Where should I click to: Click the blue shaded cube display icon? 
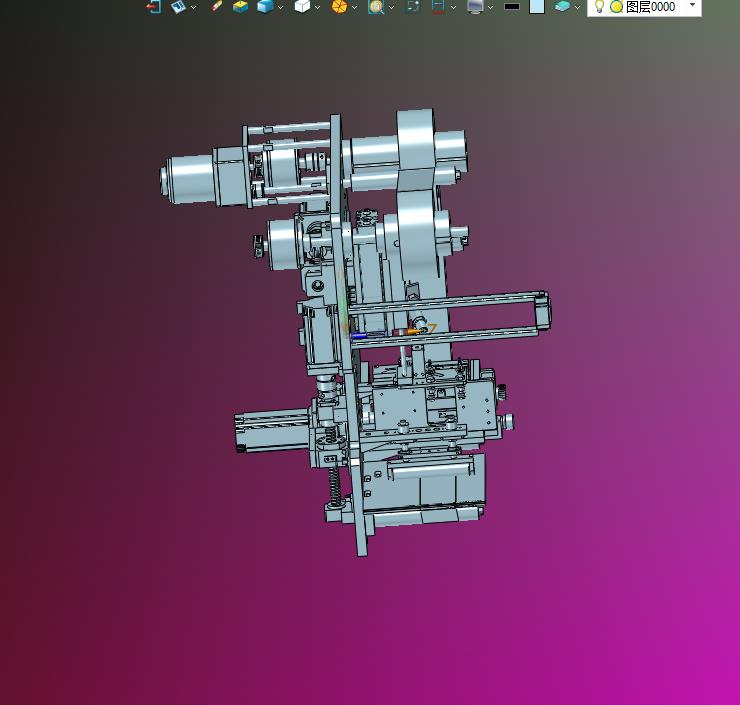point(265,6)
